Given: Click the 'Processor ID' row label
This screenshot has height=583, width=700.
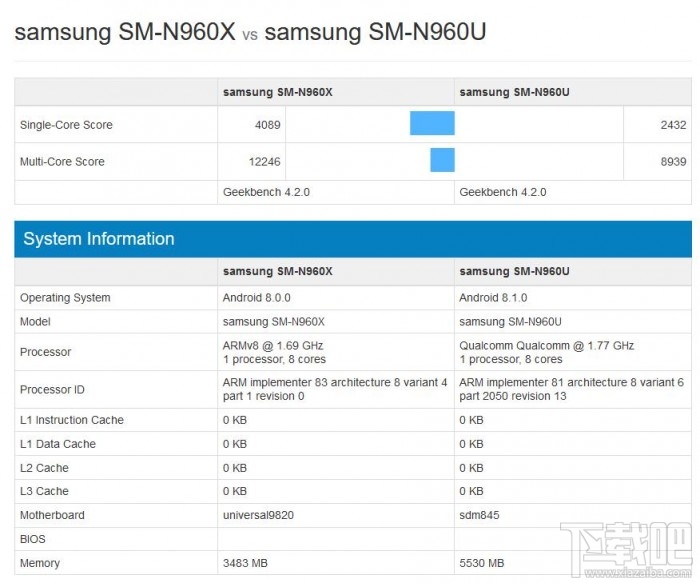Looking at the screenshot, I should [x=52, y=390].
